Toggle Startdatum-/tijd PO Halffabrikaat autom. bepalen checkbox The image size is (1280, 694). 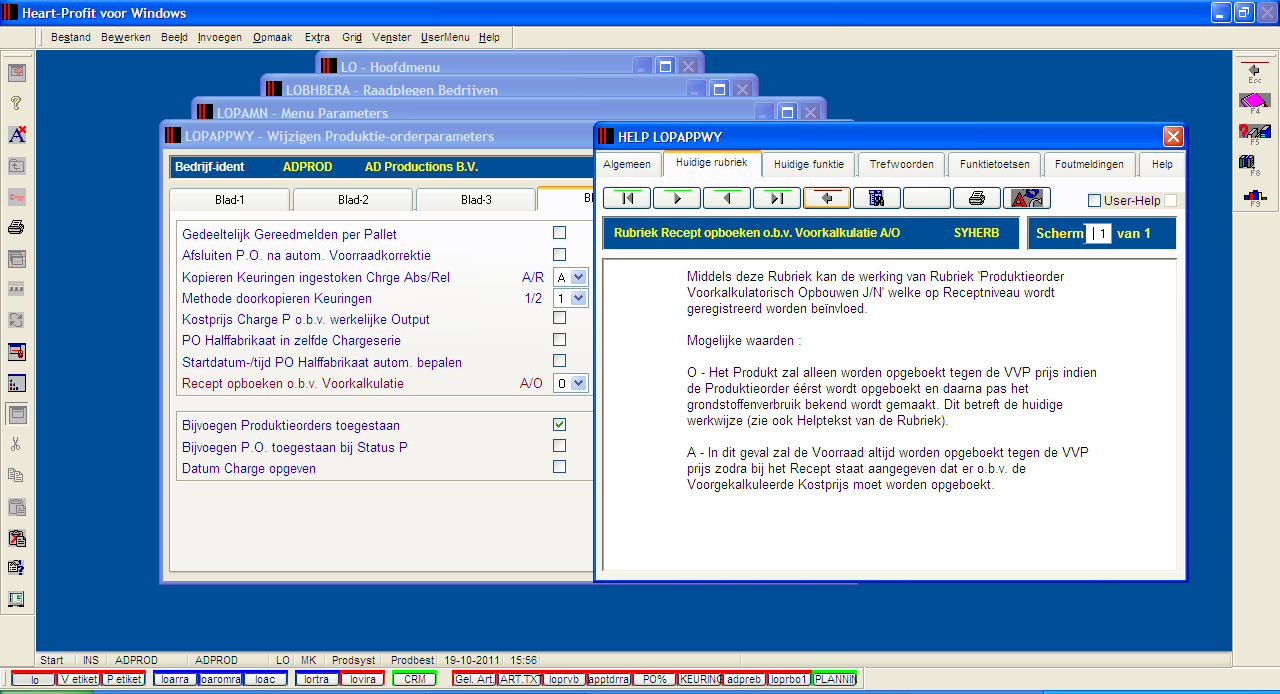click(x=560, y=361)
